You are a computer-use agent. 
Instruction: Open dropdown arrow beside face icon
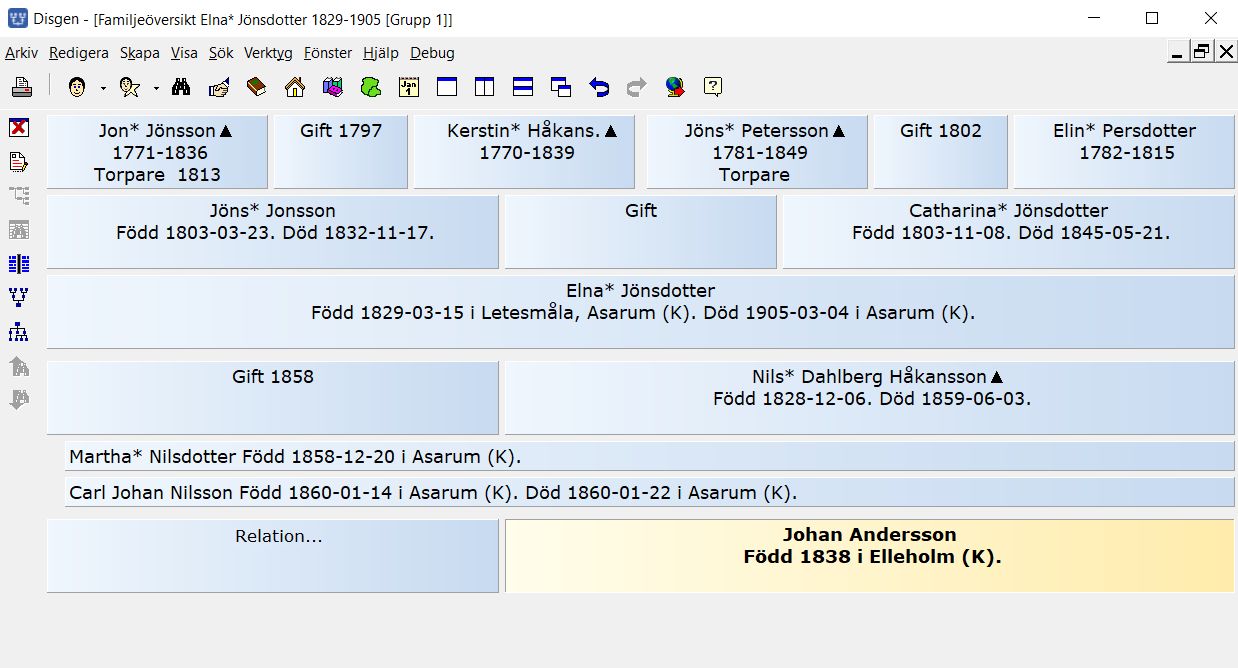[102, 88]
